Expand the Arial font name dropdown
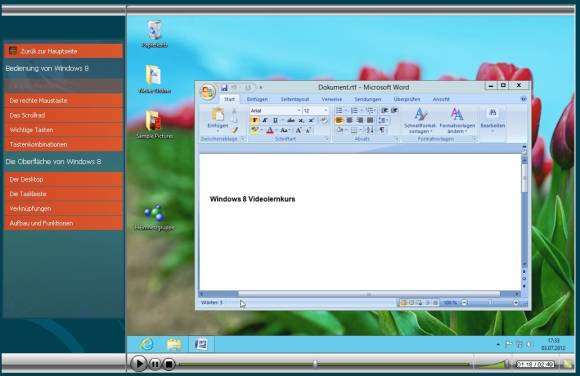The width and height of the screenshot is (580, 376). point(299,111)
